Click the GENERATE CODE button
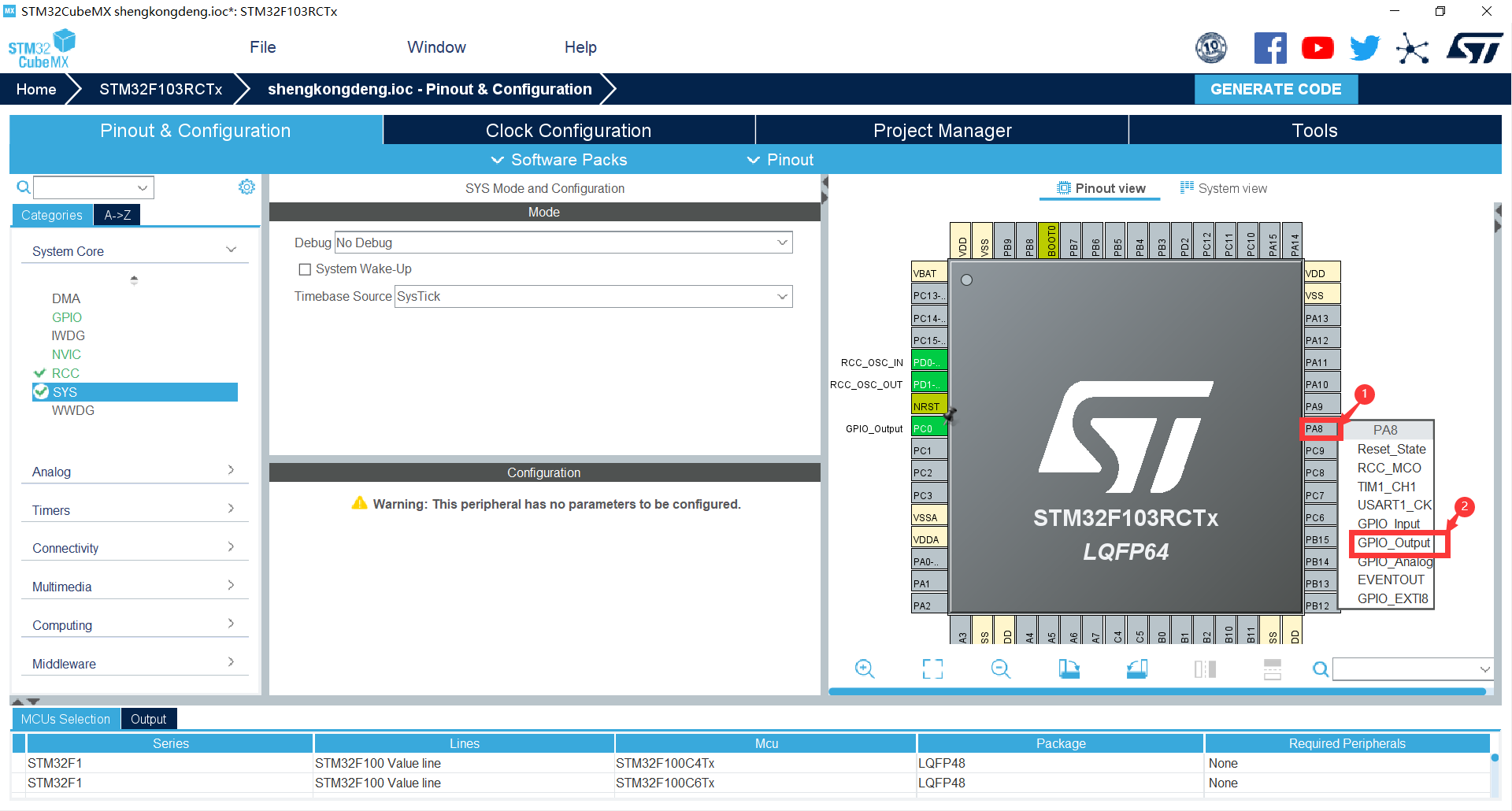The width and height of the screenshot is (1512, 811). (x=1276, y=89)
